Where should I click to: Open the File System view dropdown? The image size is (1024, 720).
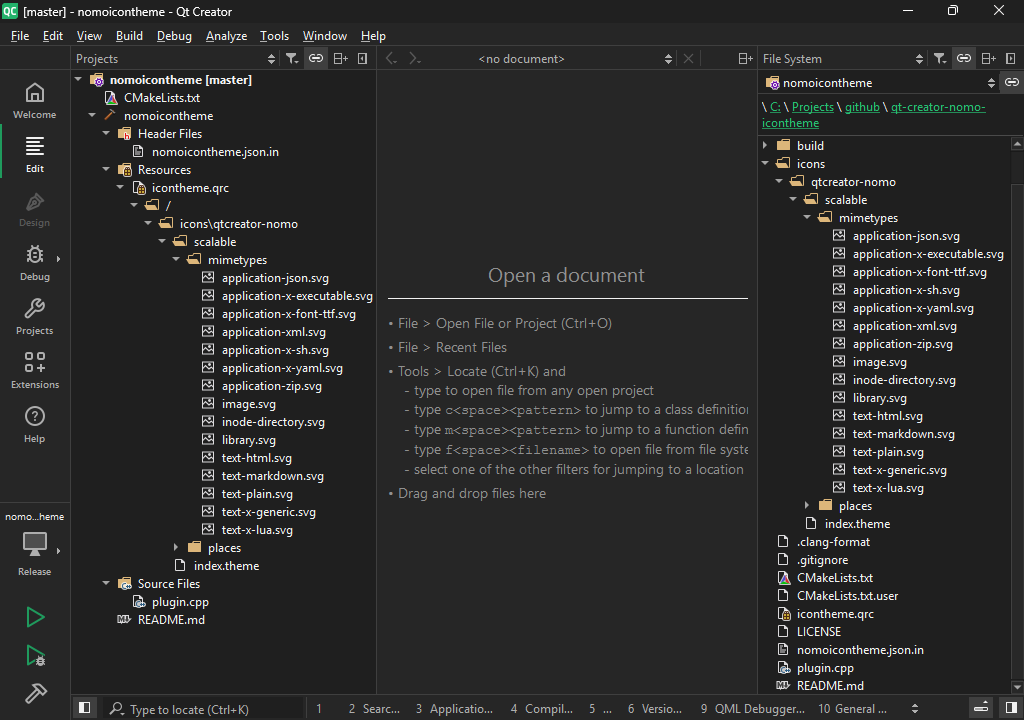(x=843, y=59)
